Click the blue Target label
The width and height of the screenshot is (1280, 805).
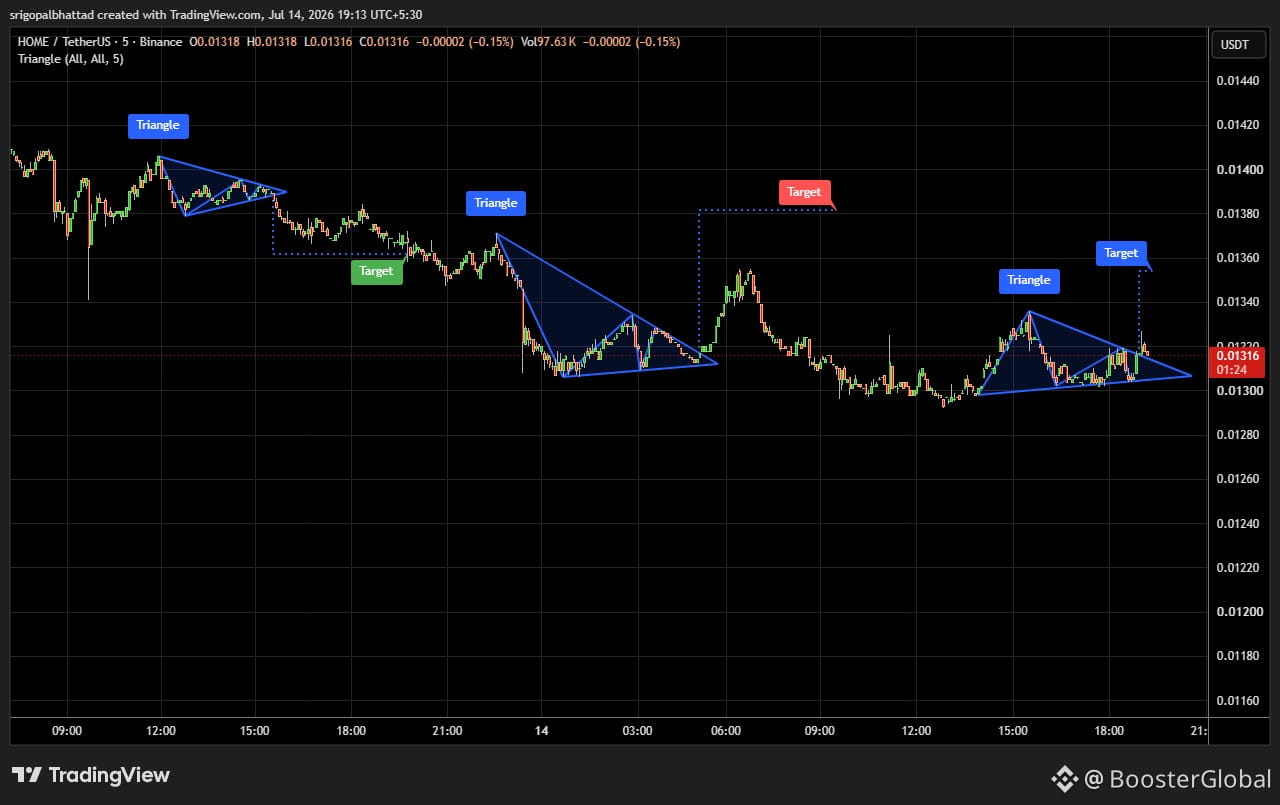coord(1121,253)
